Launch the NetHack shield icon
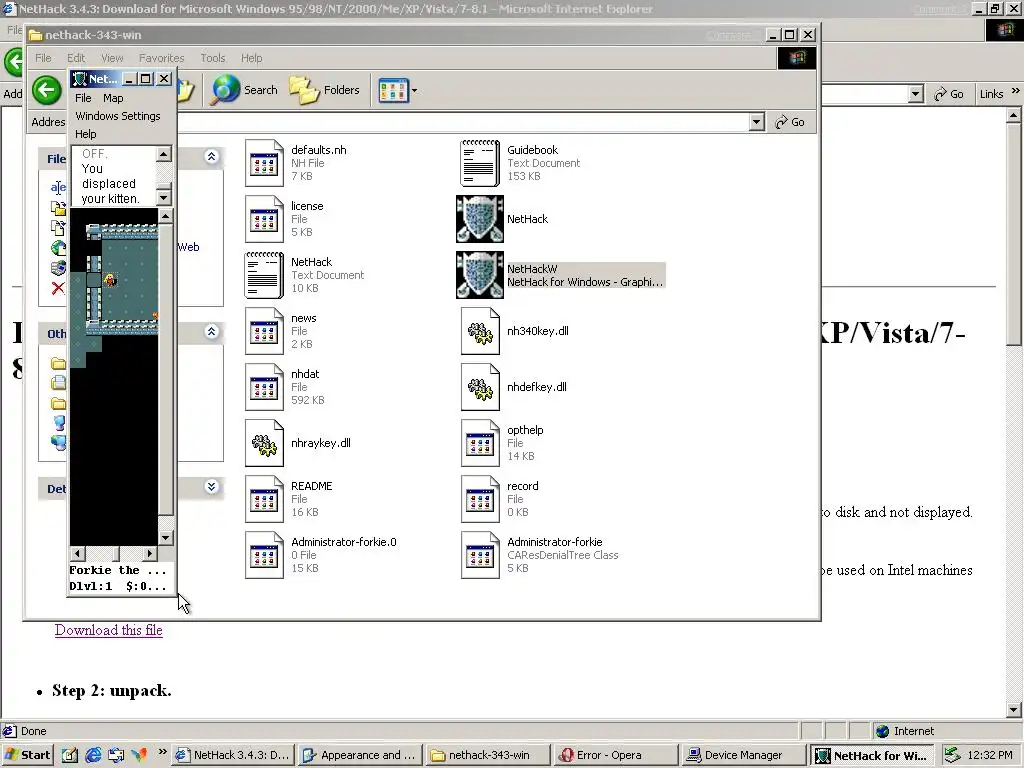The image size is (1024, 768). click(480, 219)
